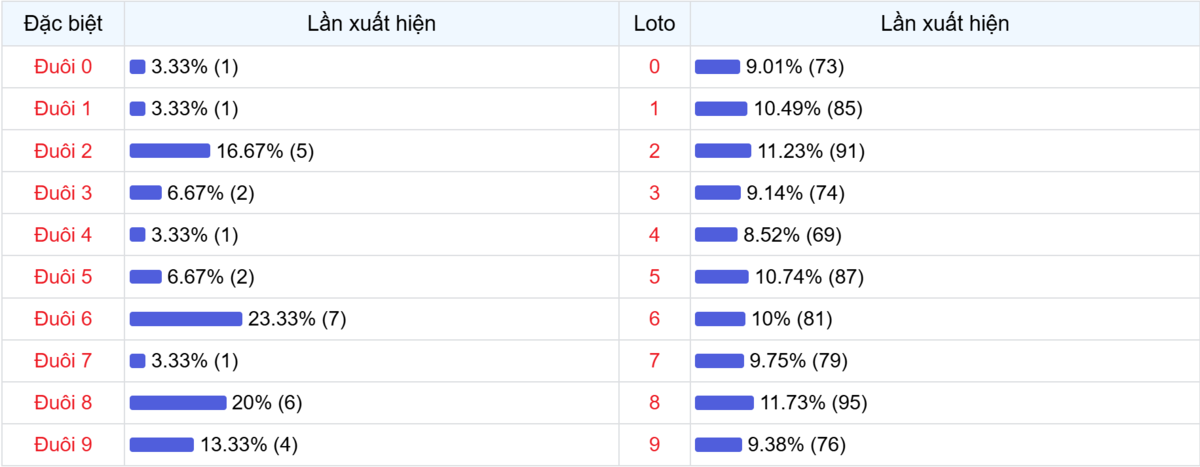1200x467 pixels.
Task: Click the blue bar for Đuôi 6
Action: coord(186,319)
